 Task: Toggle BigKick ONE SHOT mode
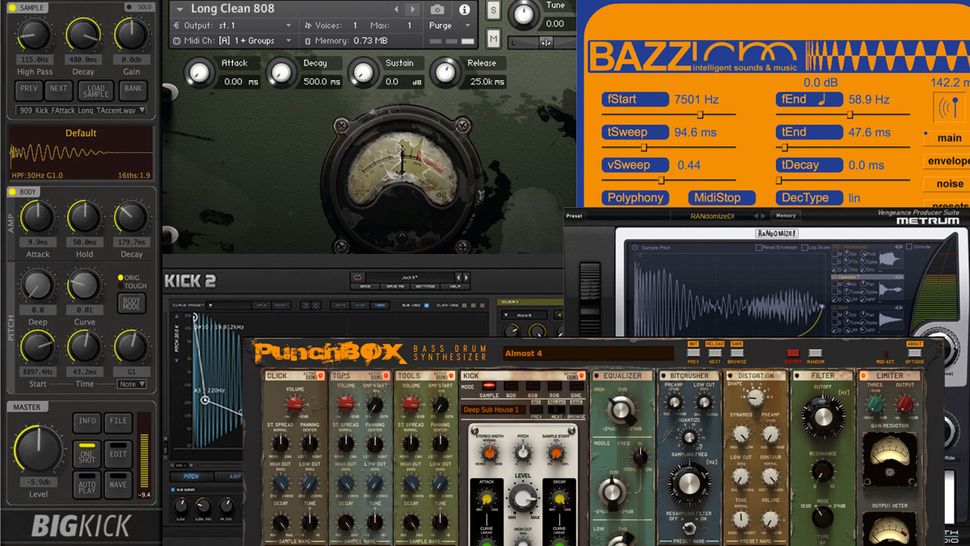coord(87,453)
